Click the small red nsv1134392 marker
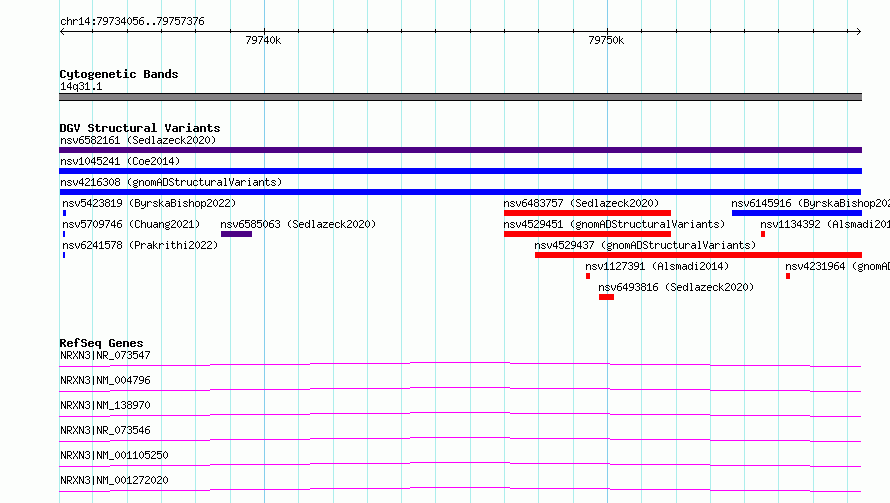 point(763,234)
